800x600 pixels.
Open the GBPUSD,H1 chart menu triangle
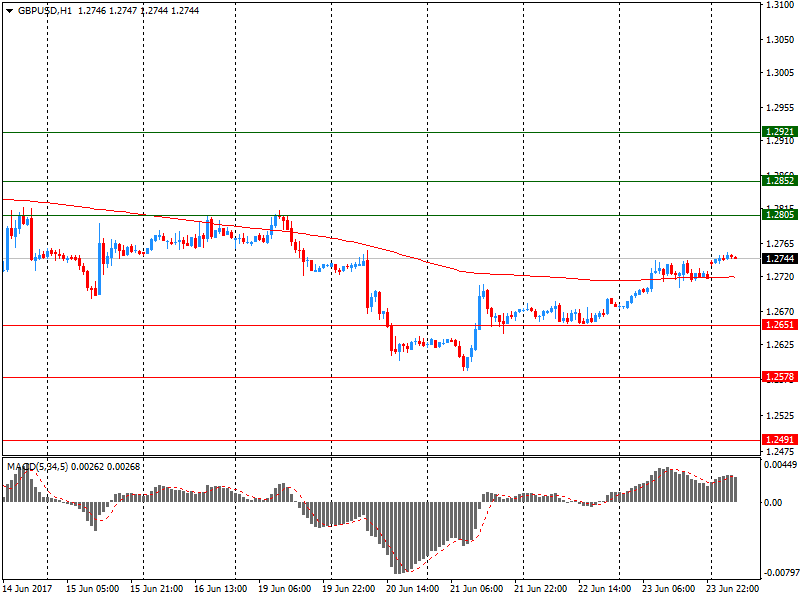[9, 11]
